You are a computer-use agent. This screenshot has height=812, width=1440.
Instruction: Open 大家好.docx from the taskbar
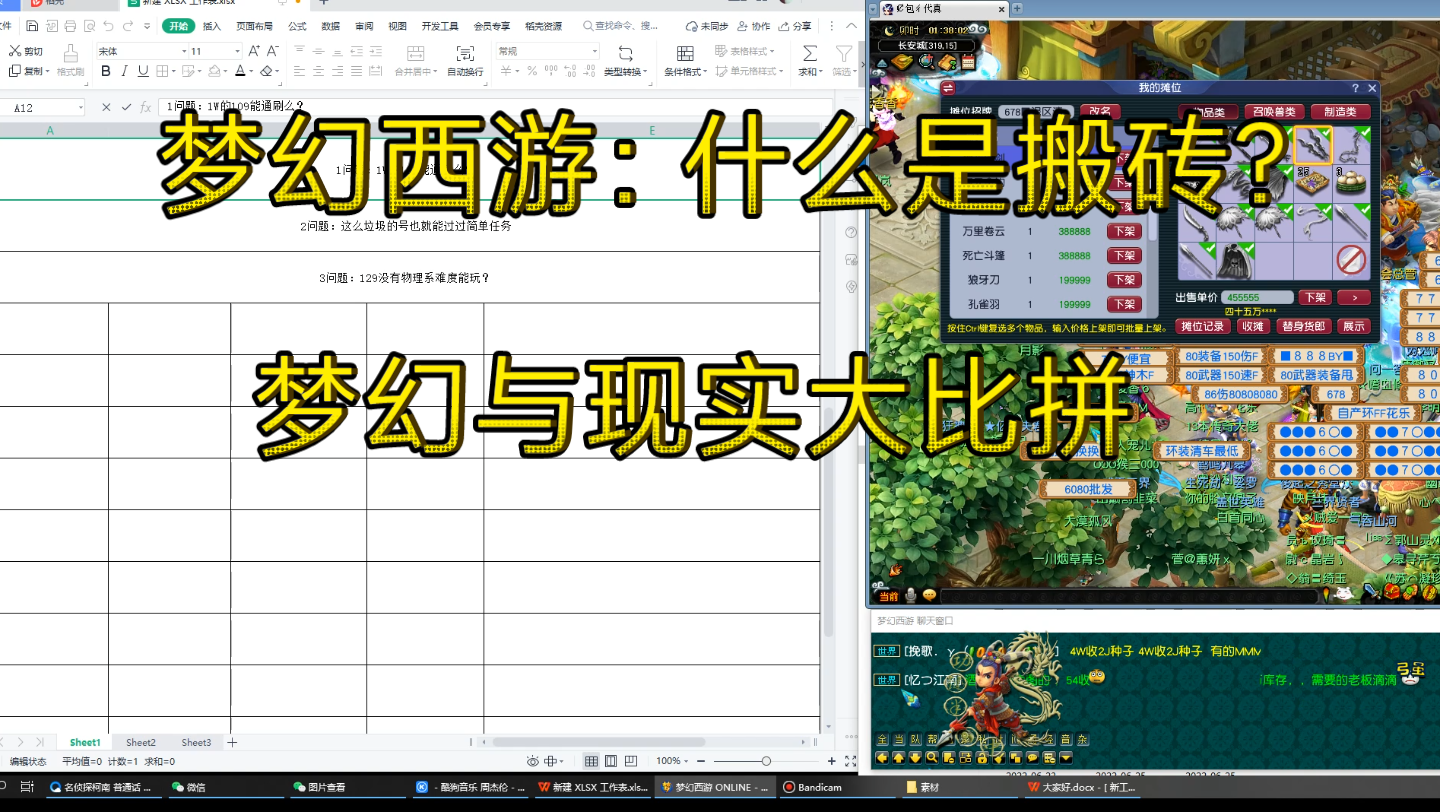point(1083,787)
